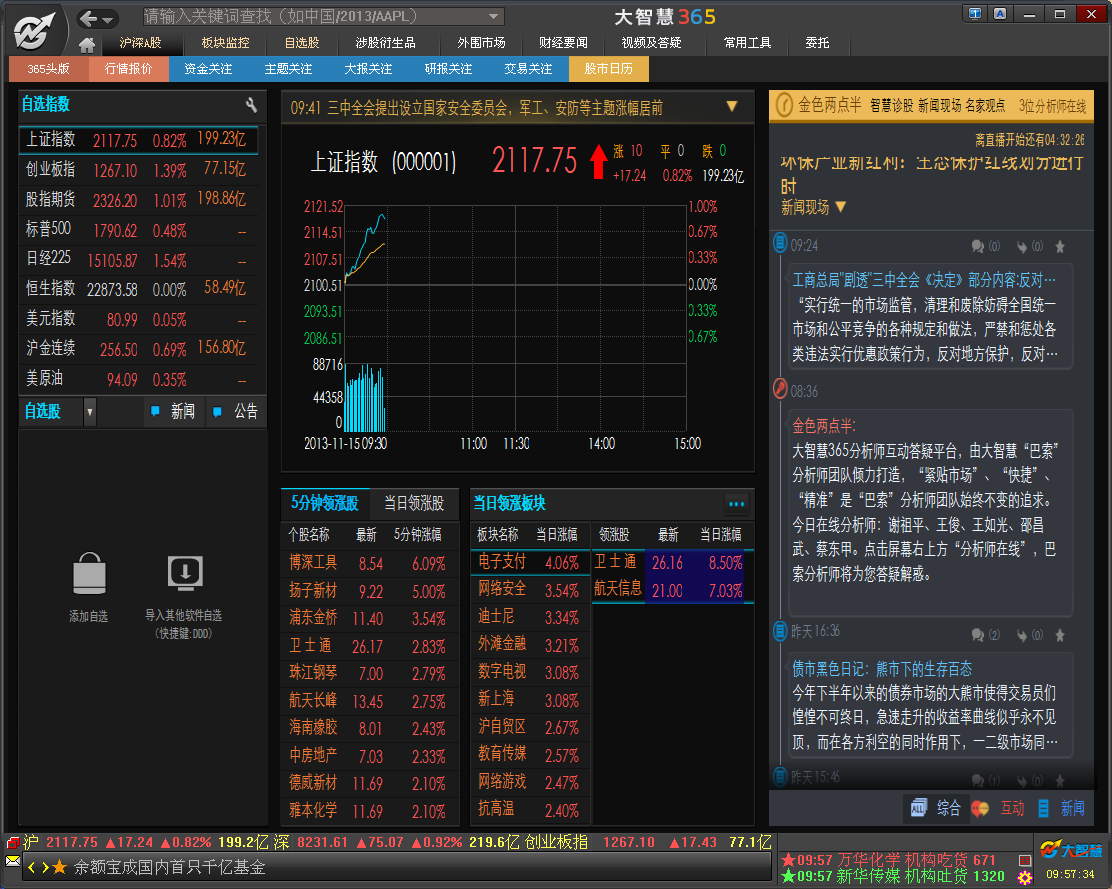Click the three-dots icon in 当日领涨板块
This screenshot has height=889, width=1112.
click(x=736, y=504)
